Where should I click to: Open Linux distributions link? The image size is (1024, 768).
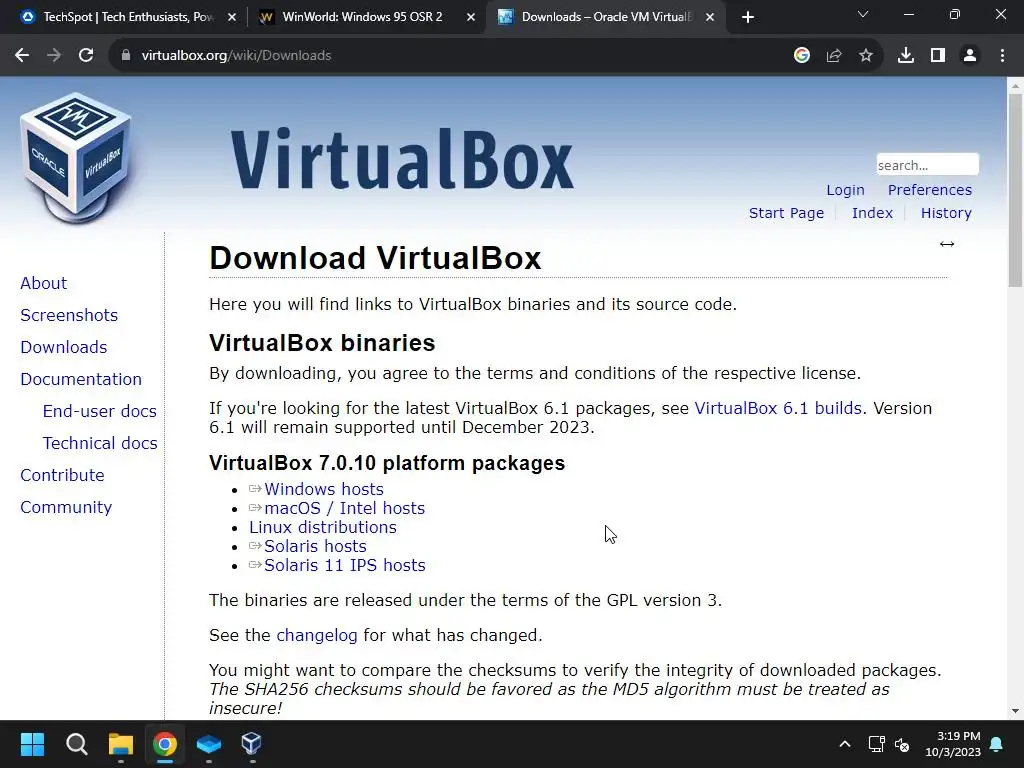click(x=323, y=527)
